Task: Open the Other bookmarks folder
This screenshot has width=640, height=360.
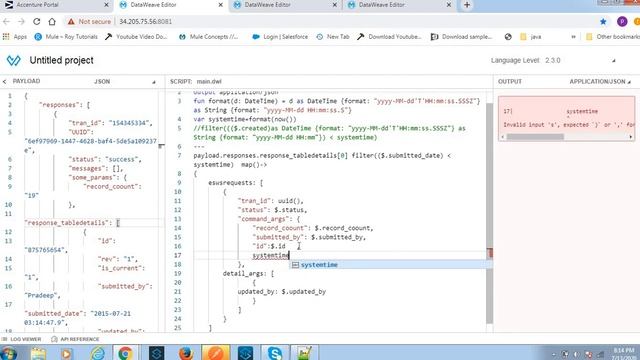Action: click(x=613, y=37)
